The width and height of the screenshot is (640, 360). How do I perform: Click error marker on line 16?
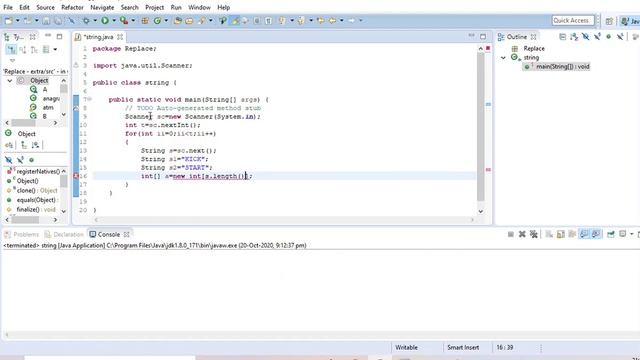[x=76, y=176]
